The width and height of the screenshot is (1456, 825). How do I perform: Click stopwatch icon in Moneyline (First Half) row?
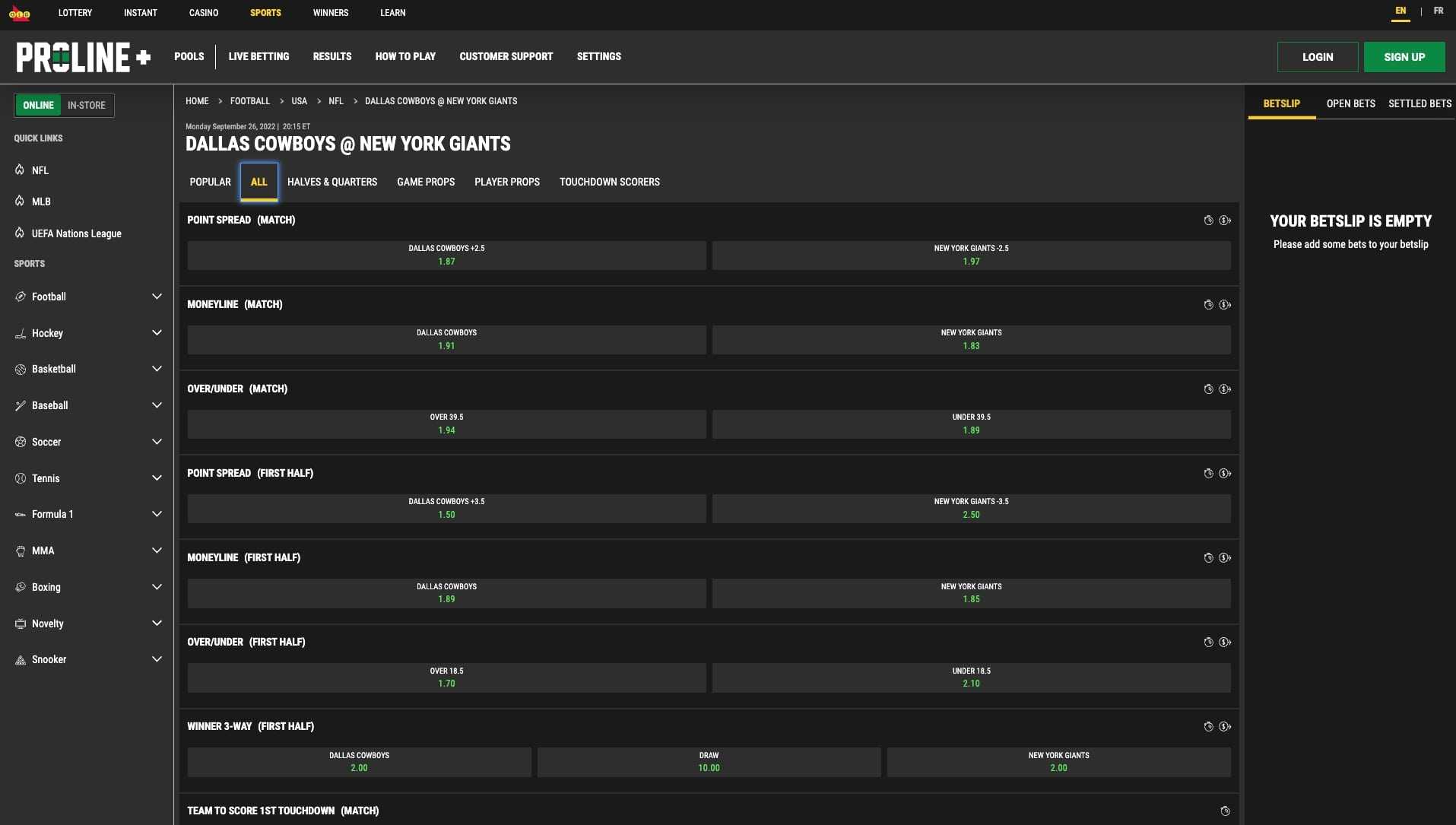(x=1208, y=558)
